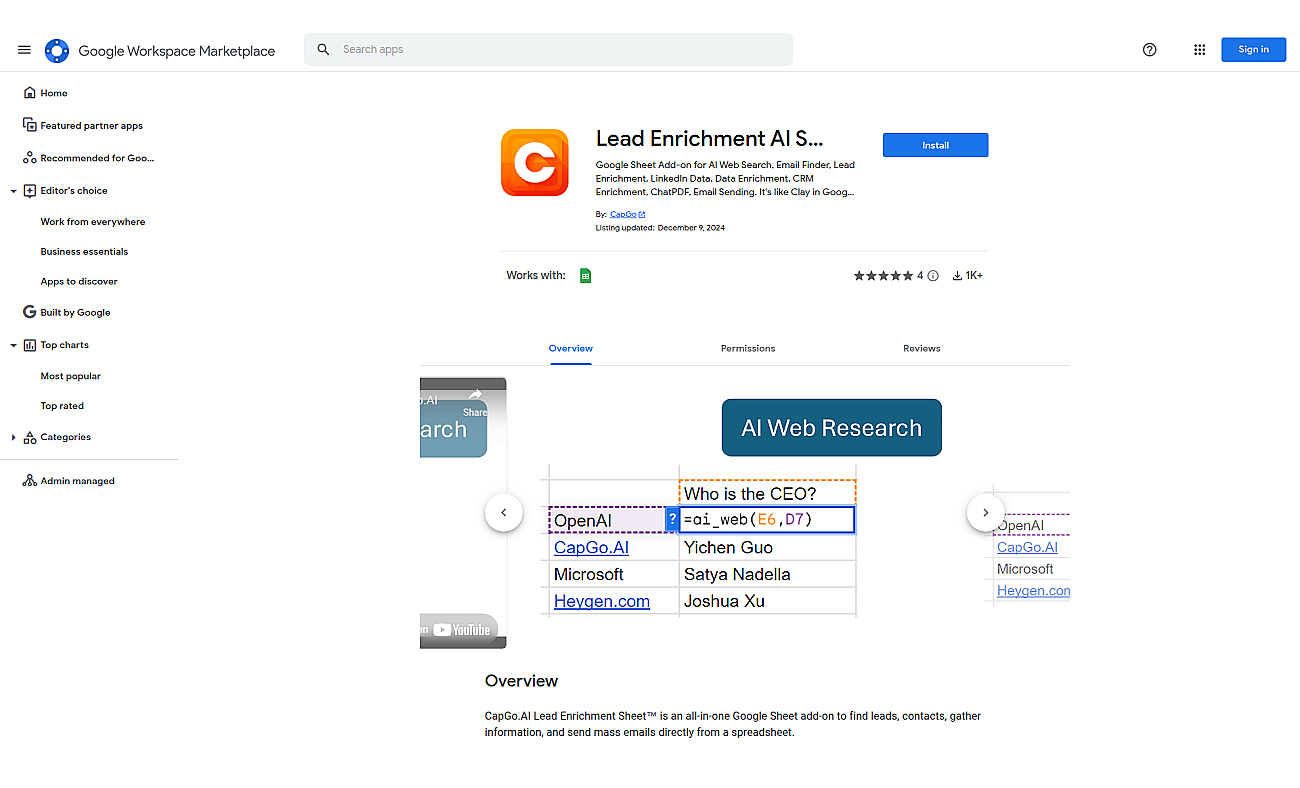The height and width of the screenshot is (788, 1300).
Task: Click the Built by Google G icon
Action: coord(30,312)
